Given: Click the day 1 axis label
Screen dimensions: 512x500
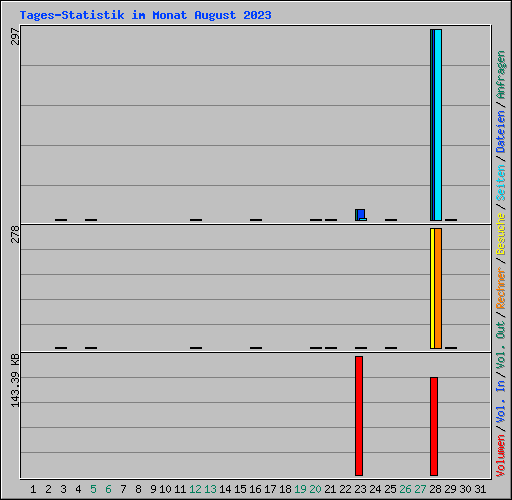Looking at the screenshot, I should [x=33, y=489].
